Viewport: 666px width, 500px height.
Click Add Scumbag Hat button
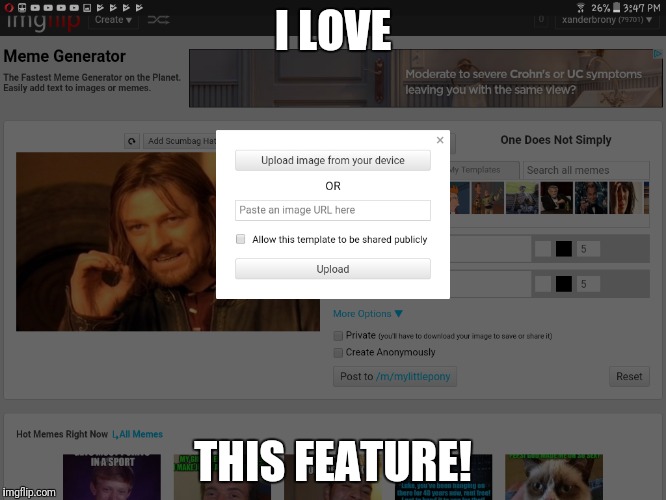(x=180, y=141)
